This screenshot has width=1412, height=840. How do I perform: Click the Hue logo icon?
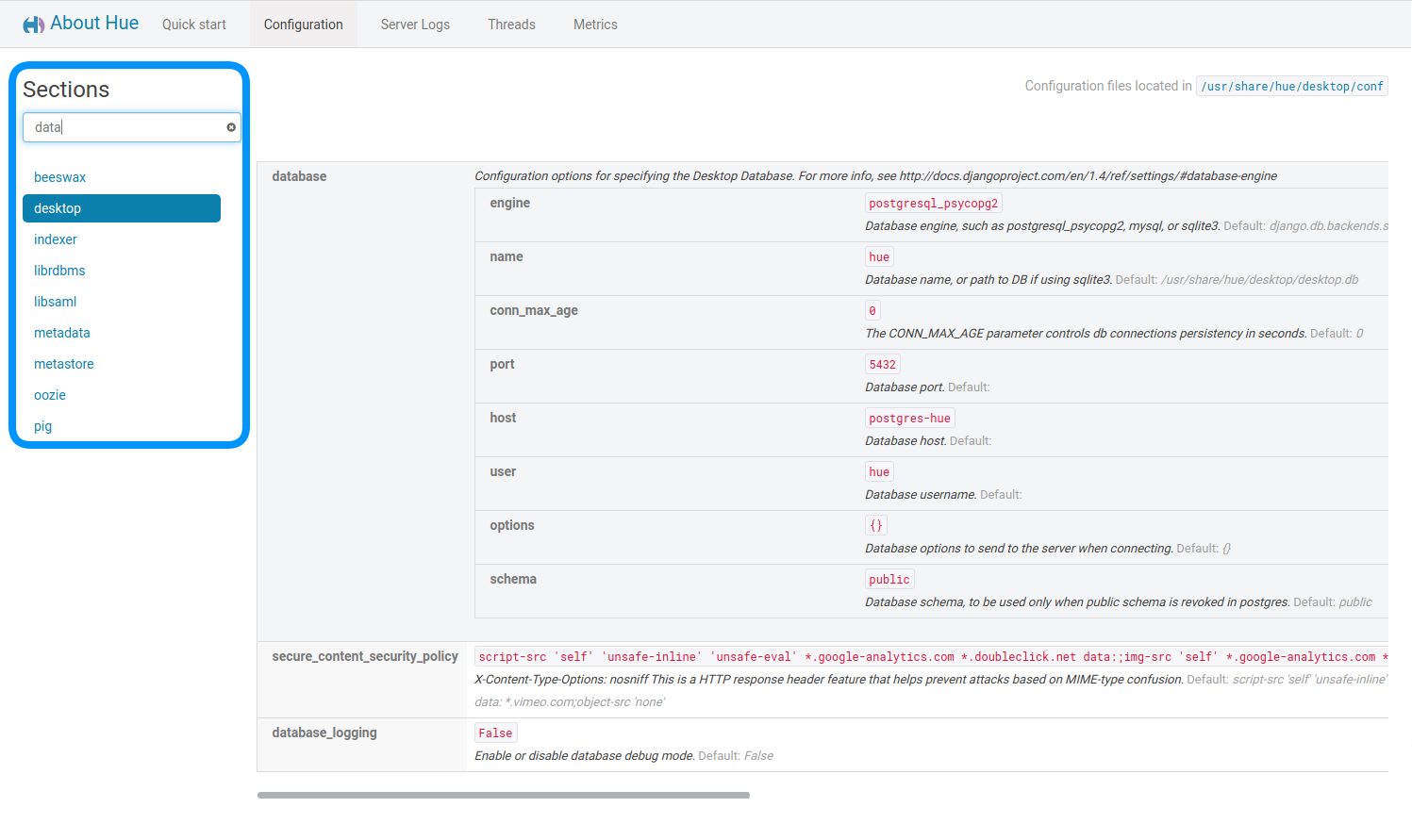pyautogui.click(x=34, y=25)
